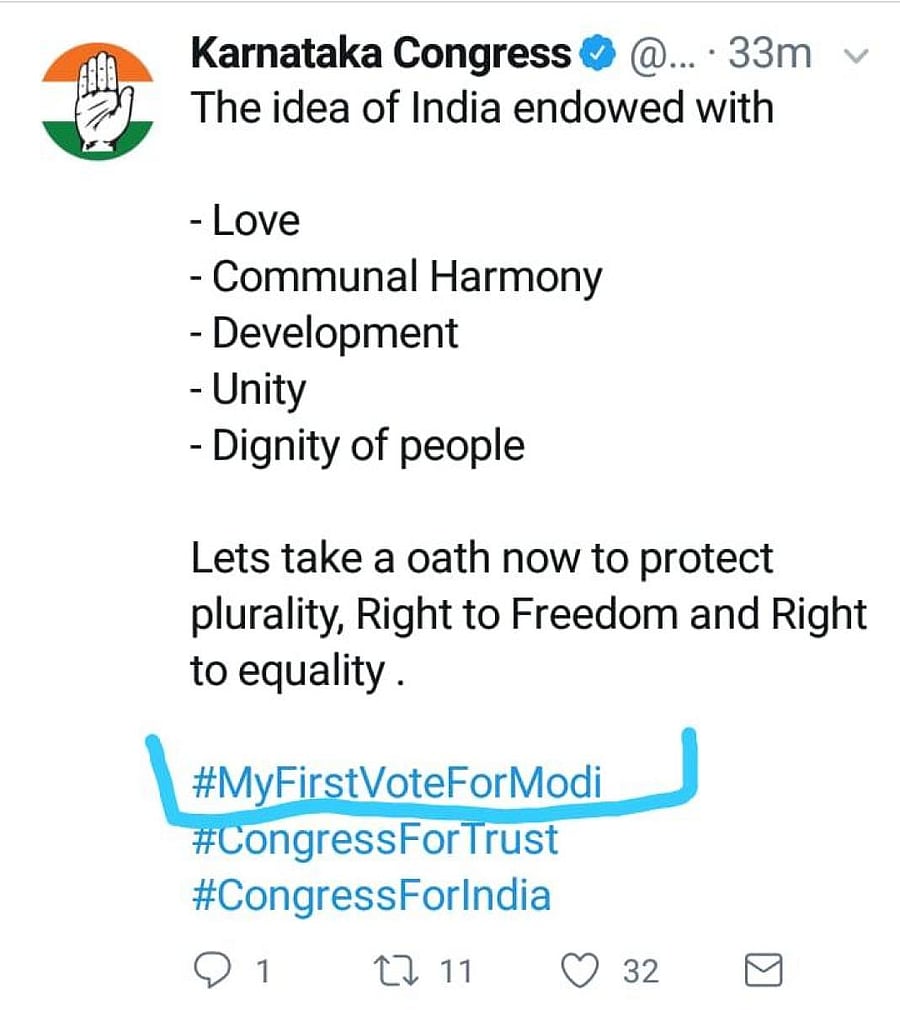Click the reply count number 1
This screenshot has width=900, height=1010.
(263, 971)
